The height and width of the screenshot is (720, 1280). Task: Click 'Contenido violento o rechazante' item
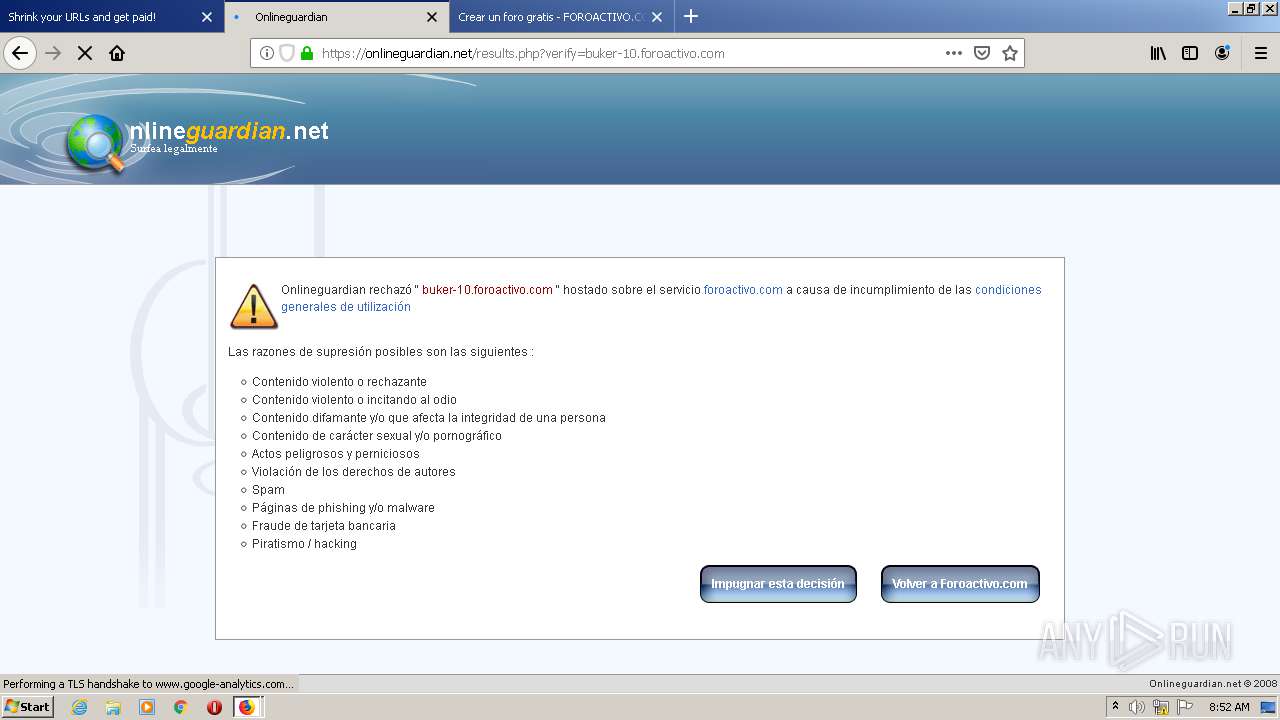click(x=339, y=382)
